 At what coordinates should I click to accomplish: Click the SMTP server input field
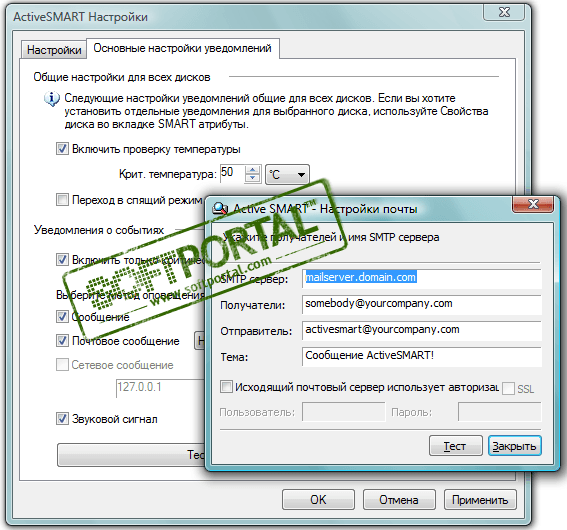pos(421,278)
